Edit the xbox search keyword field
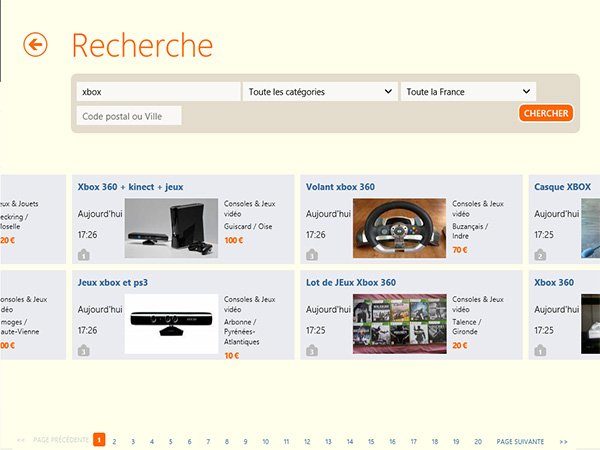The image size is (600, 450). click(158, 92)
